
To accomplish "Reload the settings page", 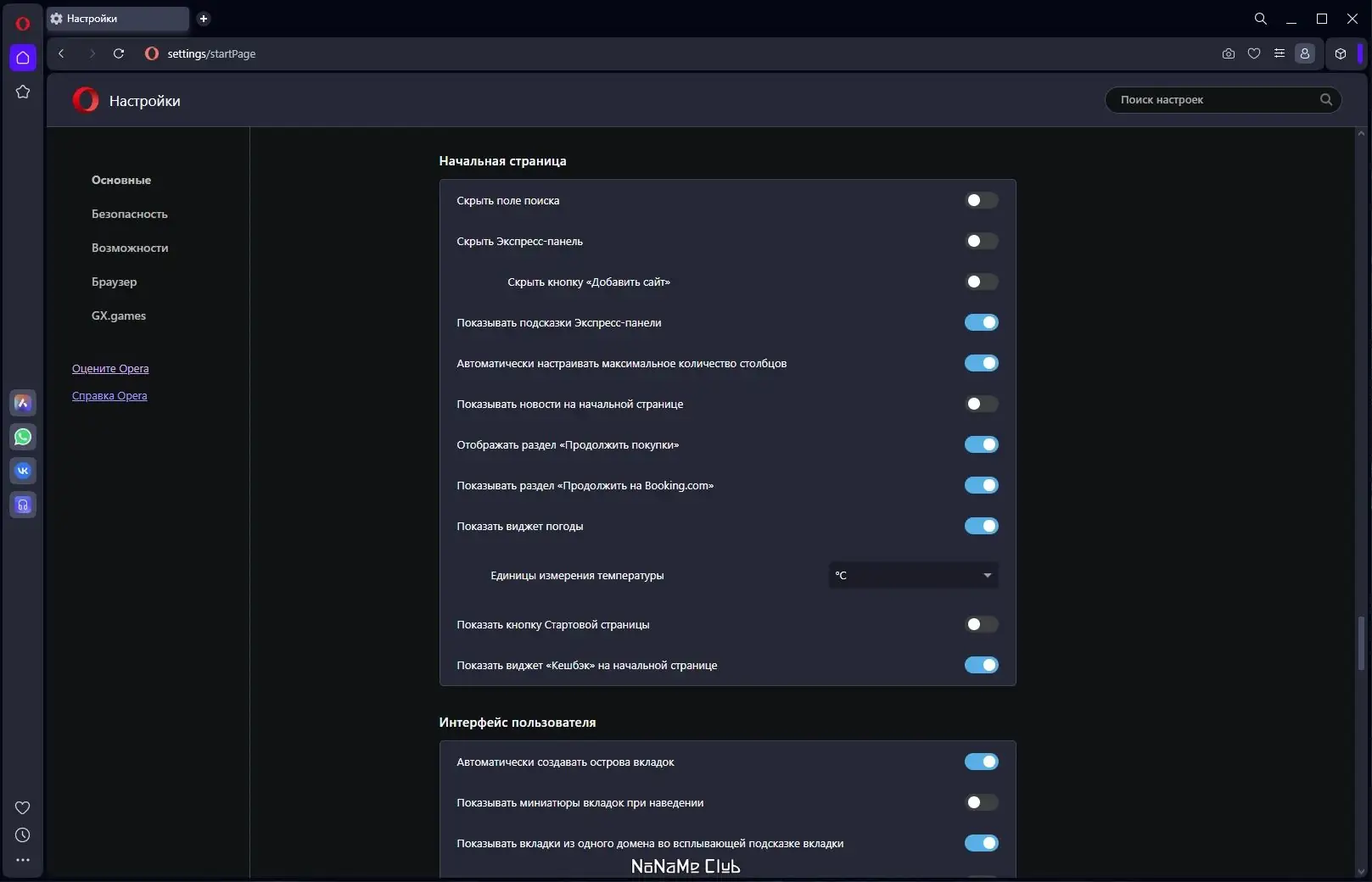I will pos(119,53).
